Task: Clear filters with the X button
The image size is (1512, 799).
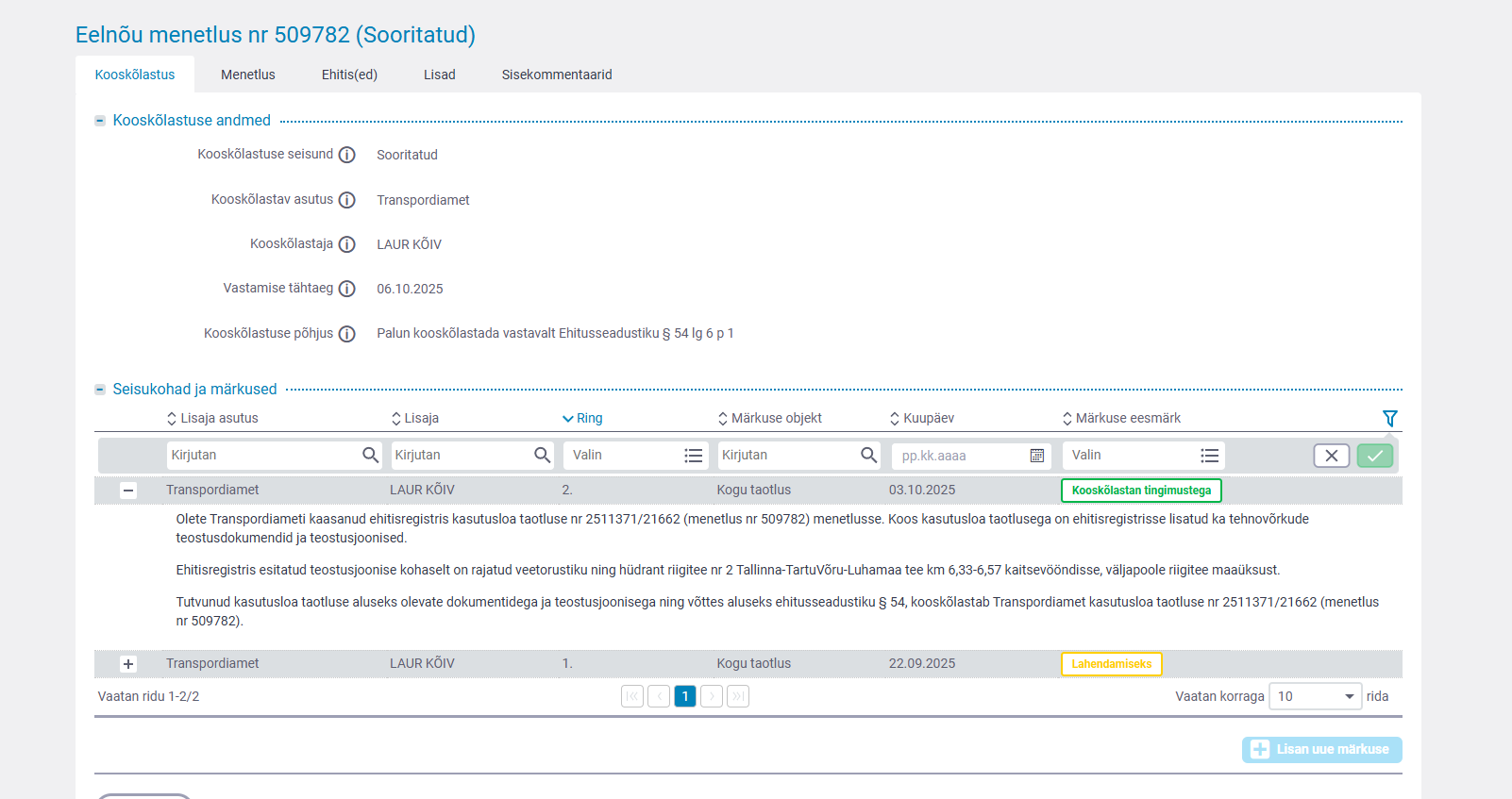Action: 1331,456
